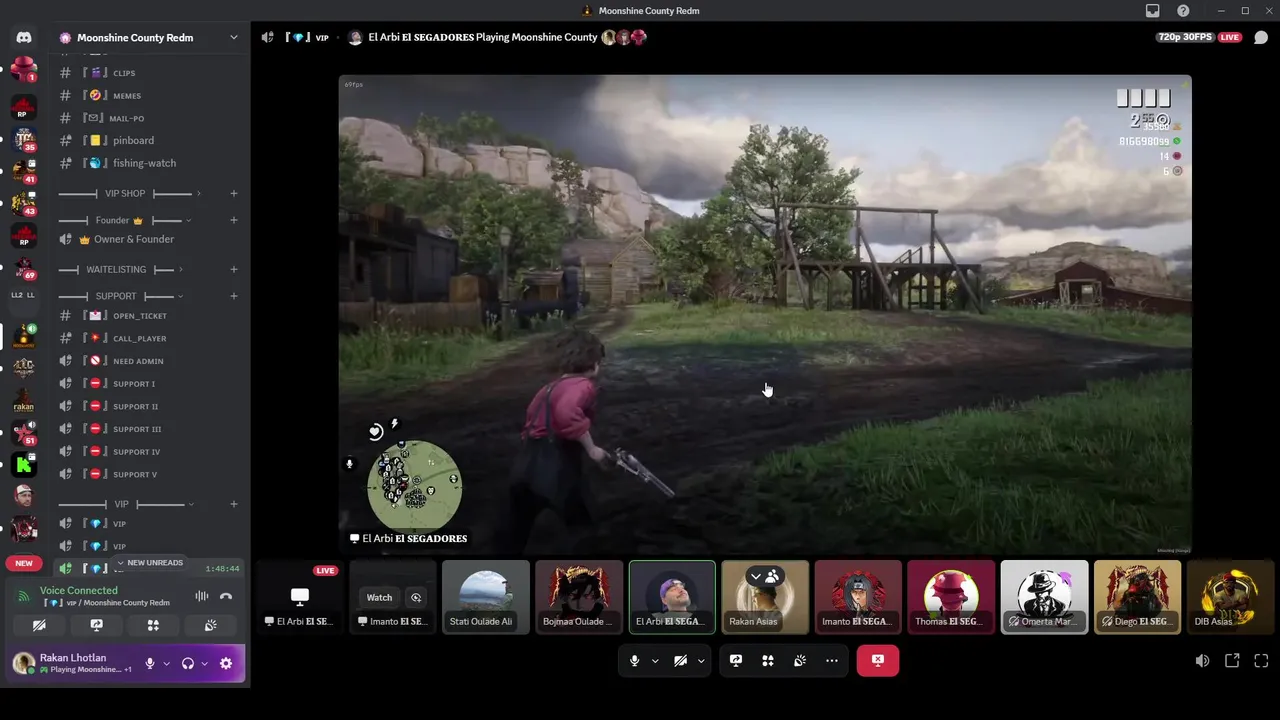This screenshot has height=720, width=1280.
Task: Select the Stati Oulade Ali participant tile
Action: tap(486, 597)
